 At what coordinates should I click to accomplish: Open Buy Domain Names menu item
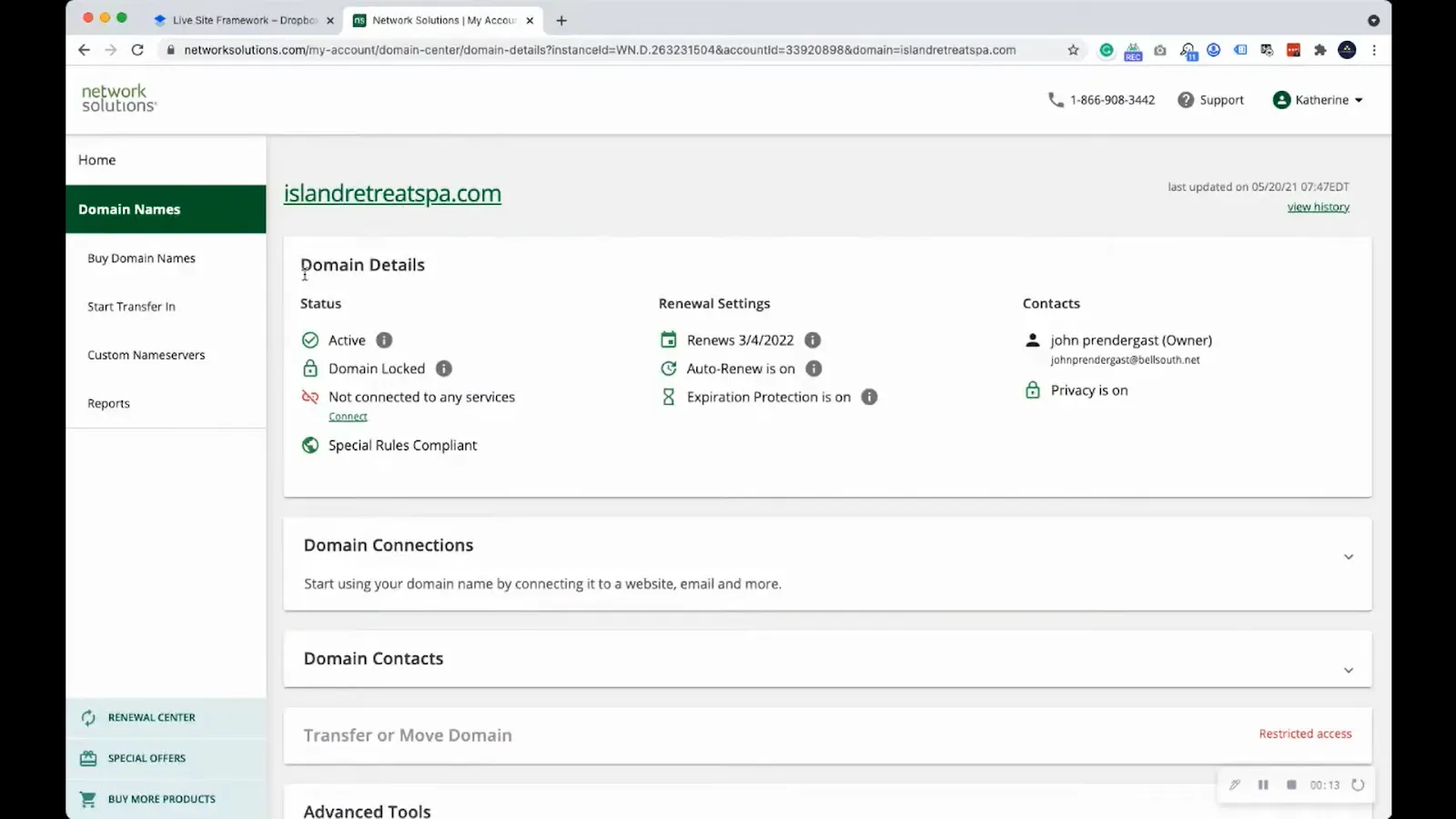141,258
